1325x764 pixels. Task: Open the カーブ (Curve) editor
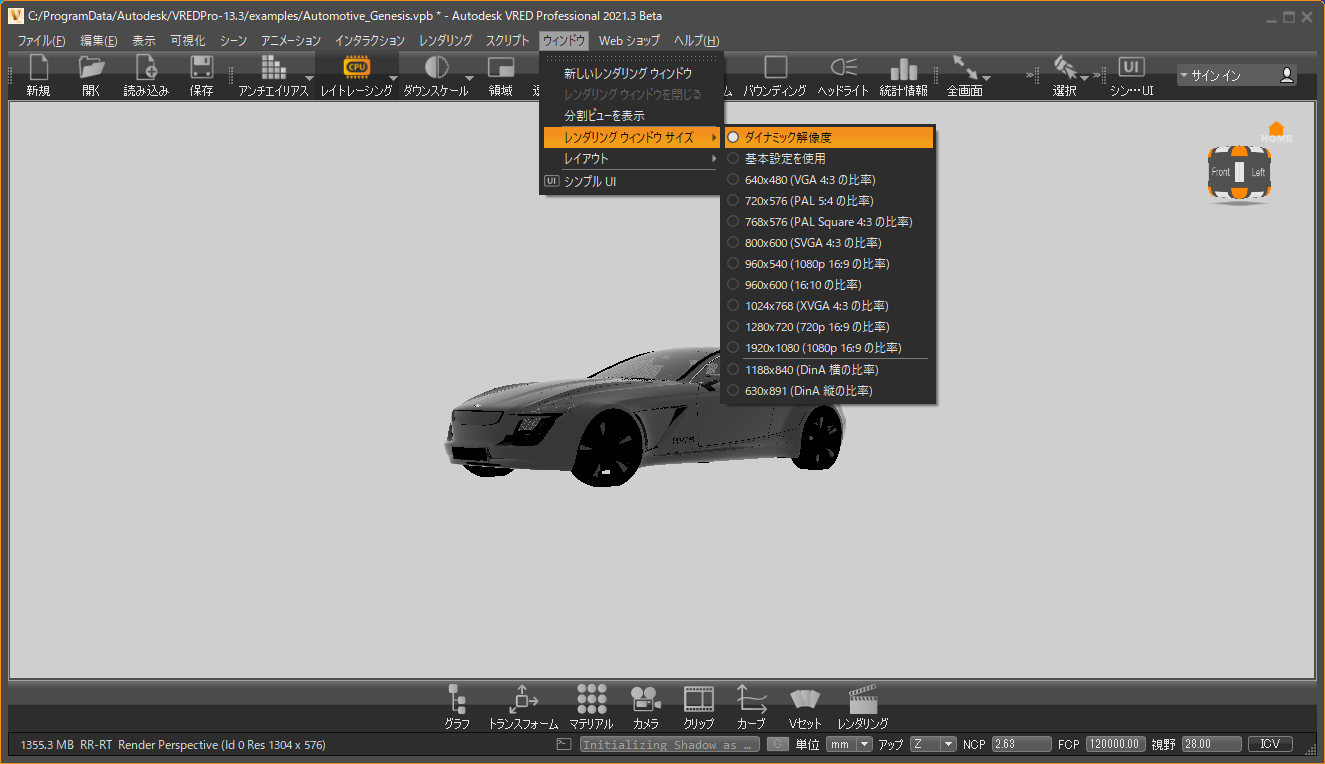point(751,699)
